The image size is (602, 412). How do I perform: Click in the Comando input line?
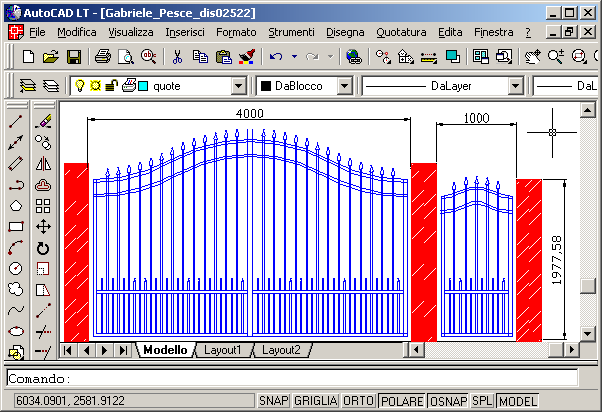[292, 379]
